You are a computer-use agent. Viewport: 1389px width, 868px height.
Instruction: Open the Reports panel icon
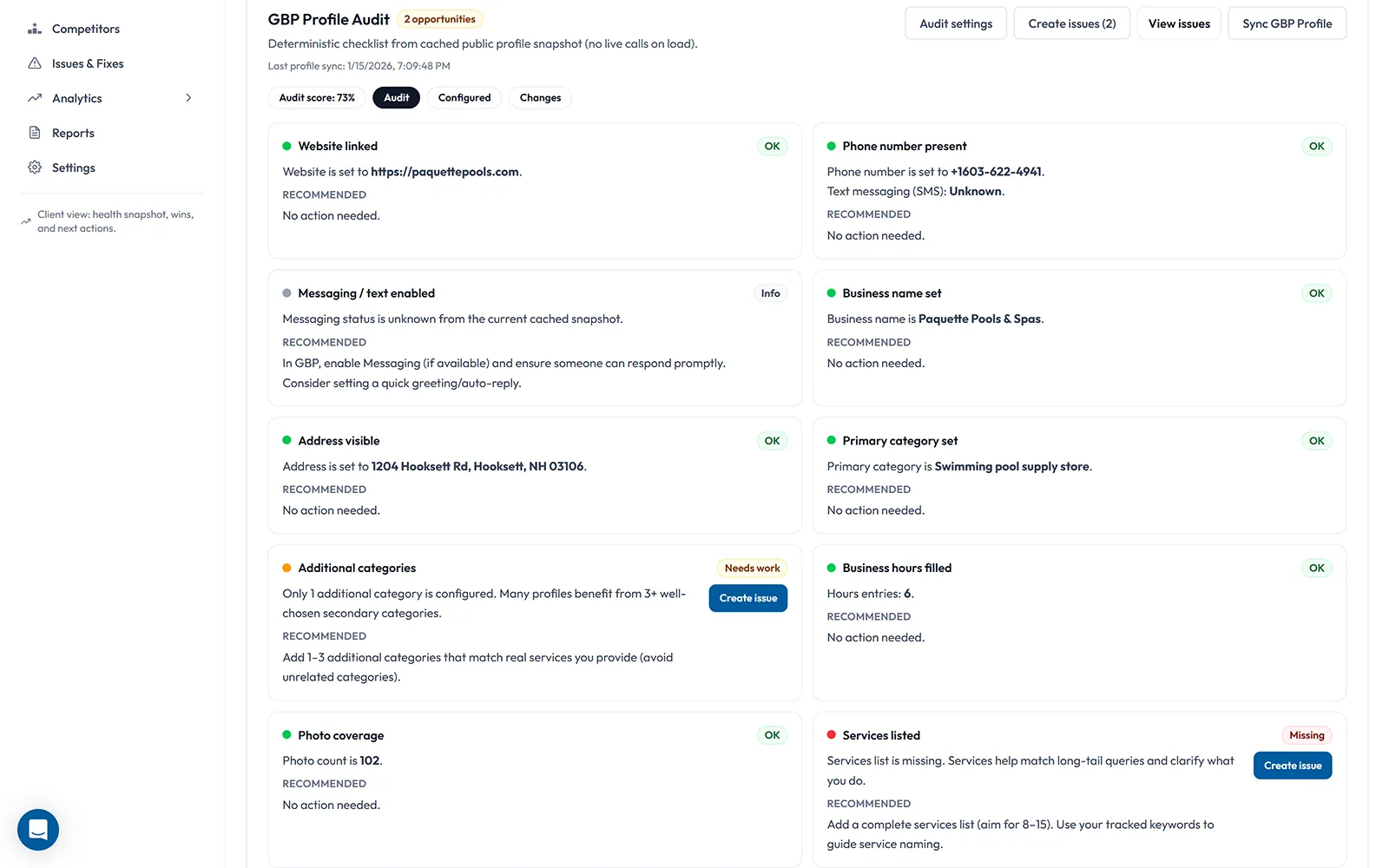click(35, 132)
